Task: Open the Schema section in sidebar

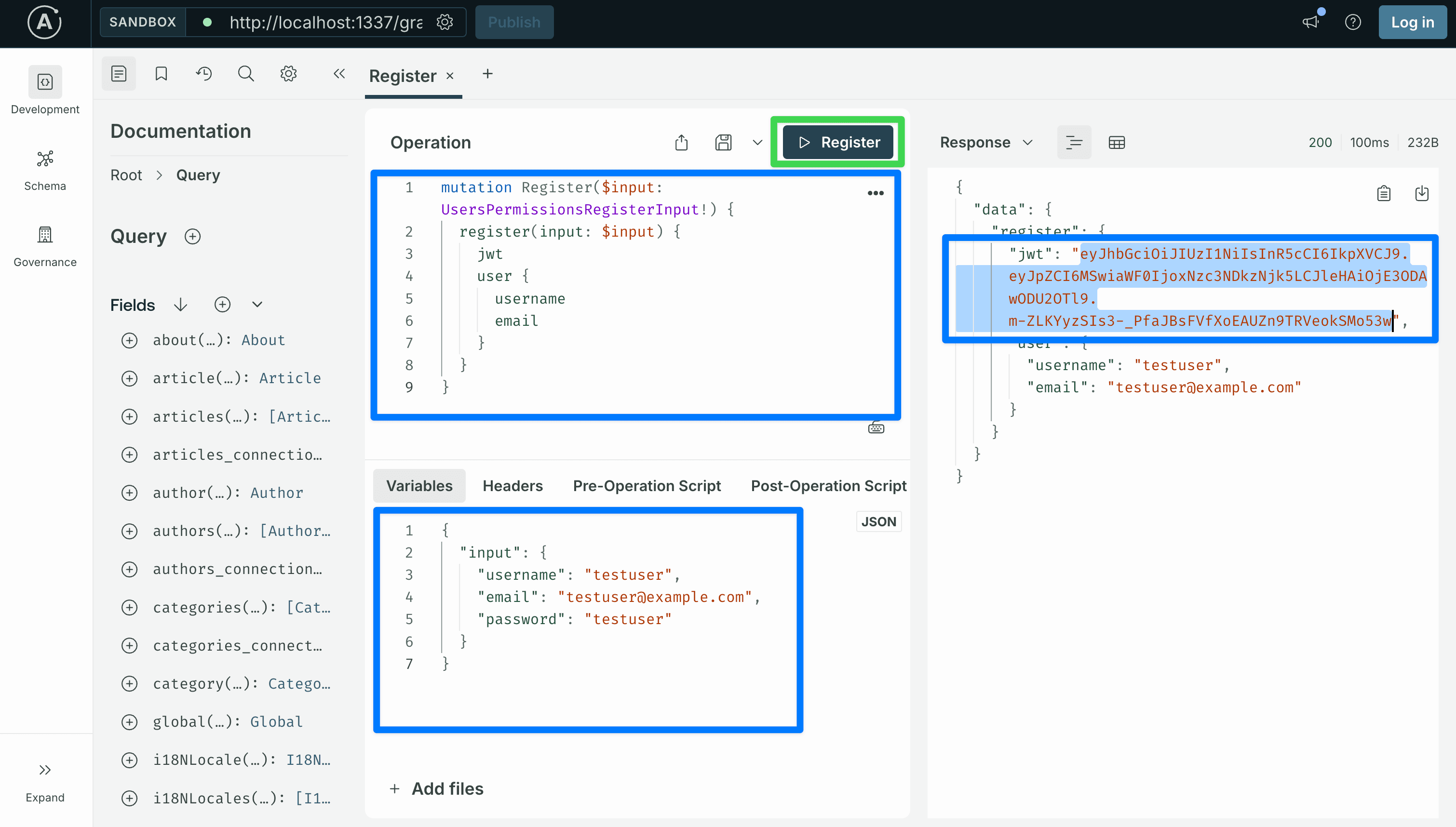Action: coord(45,171)
